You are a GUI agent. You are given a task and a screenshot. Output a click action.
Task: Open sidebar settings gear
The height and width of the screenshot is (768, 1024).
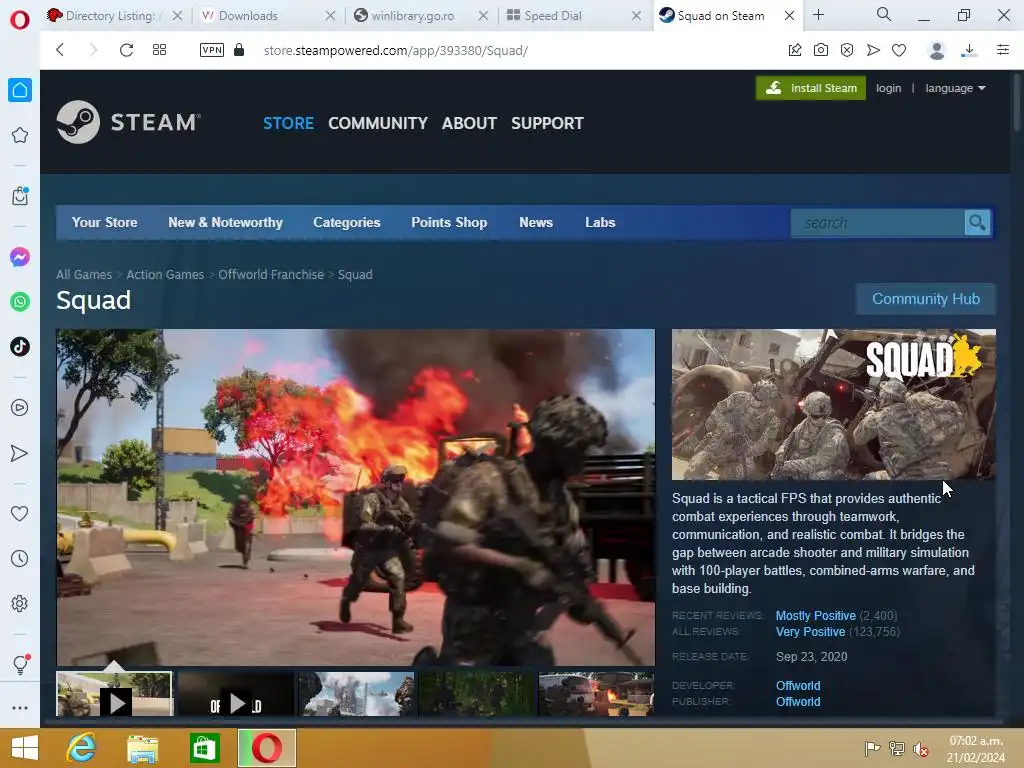click(20, 603)
